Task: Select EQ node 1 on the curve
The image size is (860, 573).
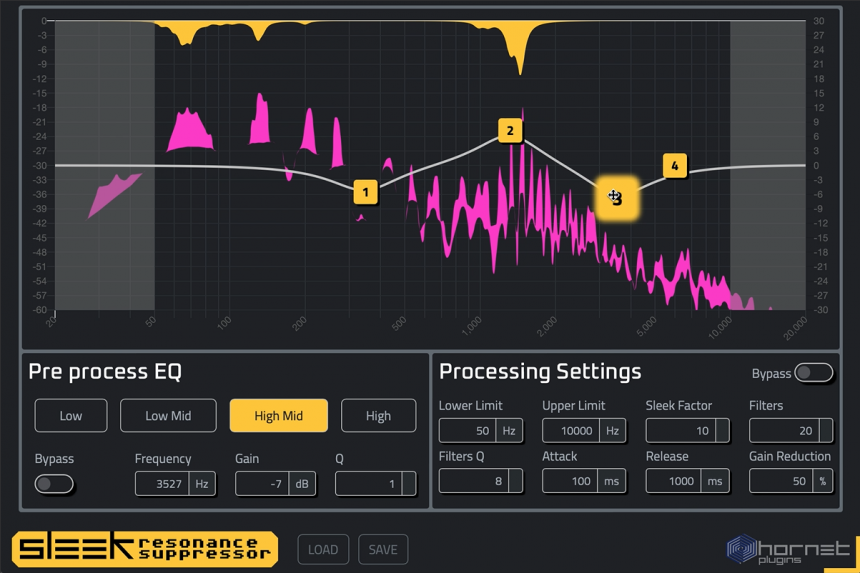Action: [365, 192]
